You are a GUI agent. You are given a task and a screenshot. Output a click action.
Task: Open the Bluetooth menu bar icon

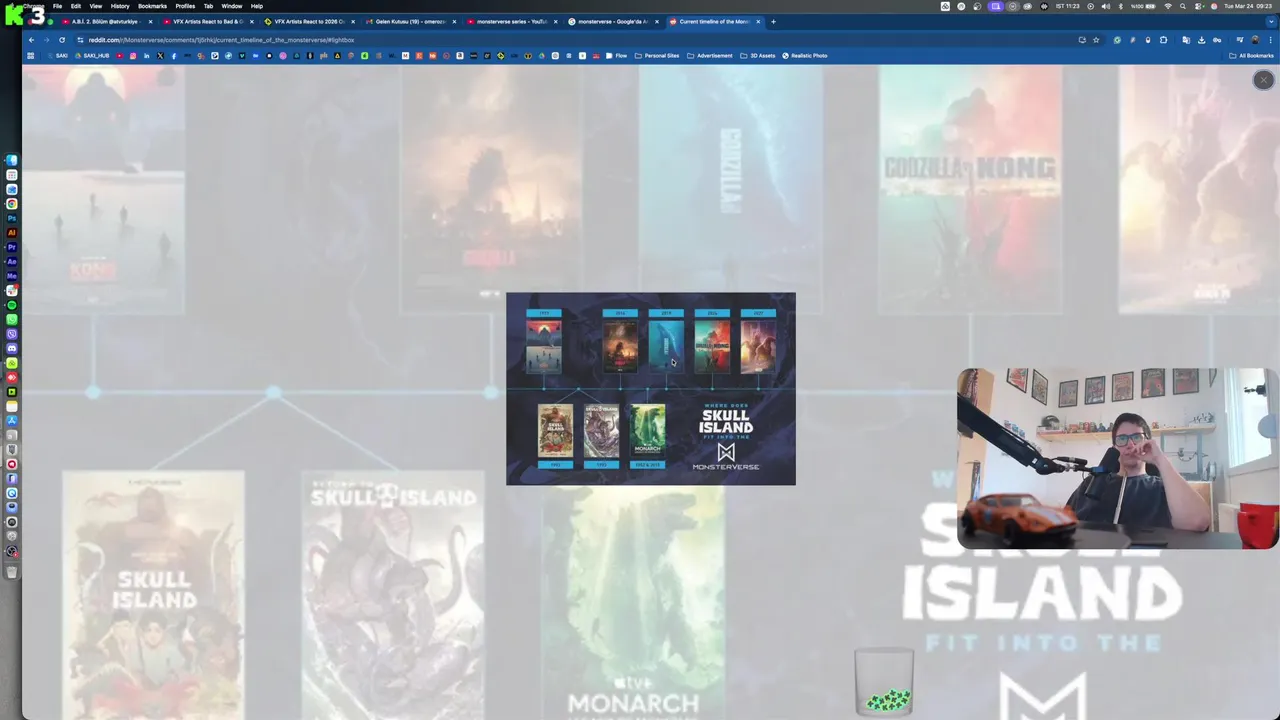[x=1121, y=6]
